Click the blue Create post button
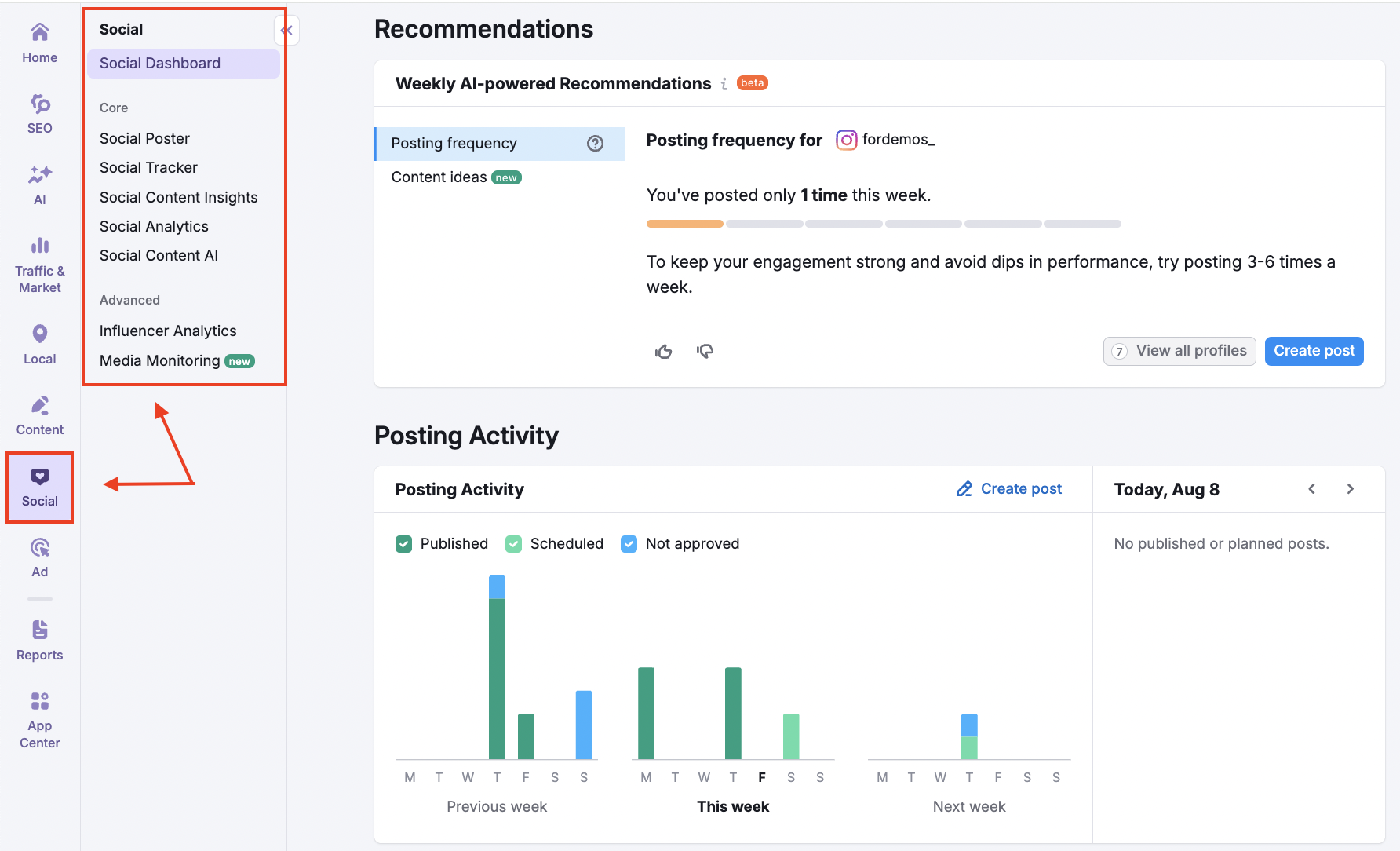Viewport: 1400px width, 851px height. pos(1314,351)
